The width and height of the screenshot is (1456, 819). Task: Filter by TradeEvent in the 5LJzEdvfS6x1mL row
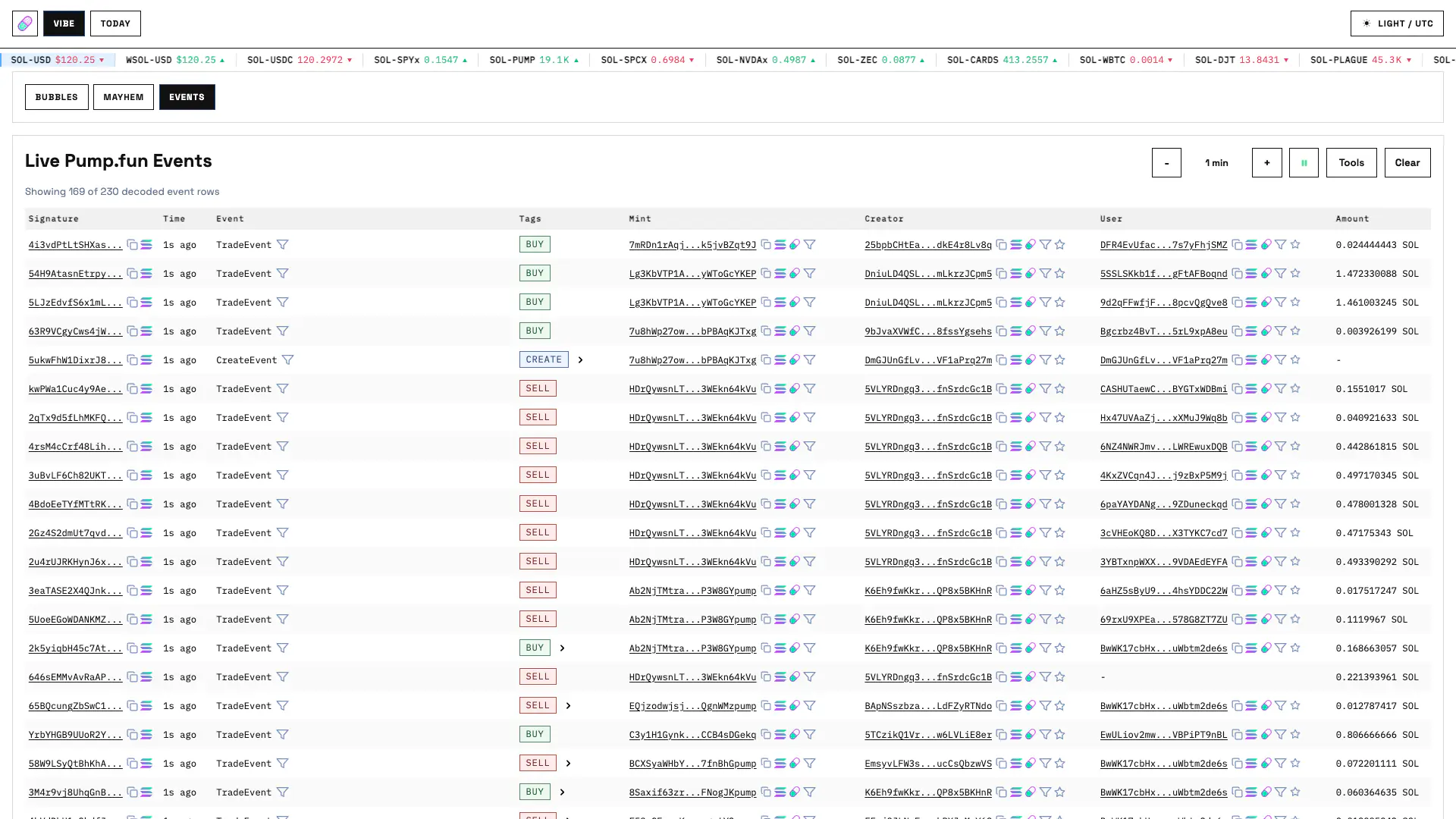pos(282,303)
